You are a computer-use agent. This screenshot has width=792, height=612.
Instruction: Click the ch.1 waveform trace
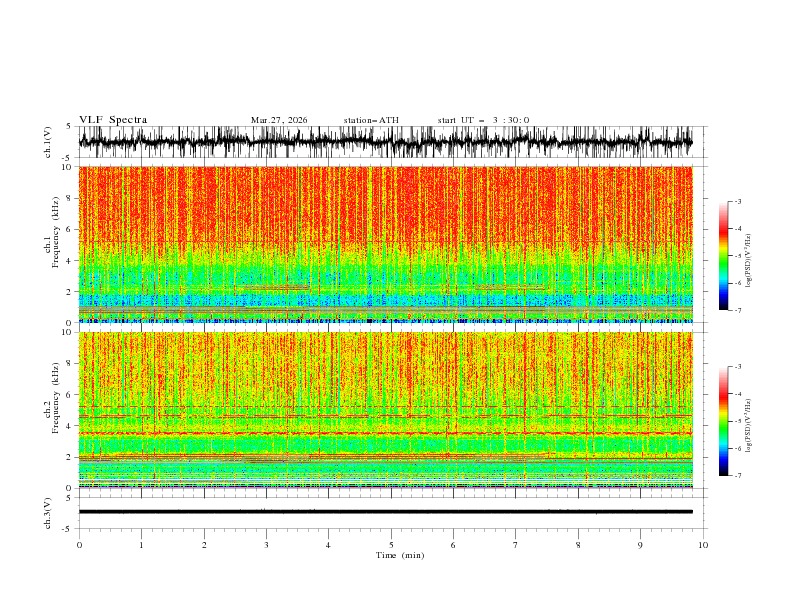[x=385, y=142]
